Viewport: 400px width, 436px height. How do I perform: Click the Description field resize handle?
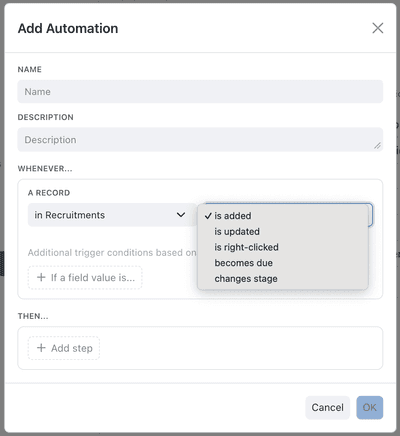(x=377, y=146)
